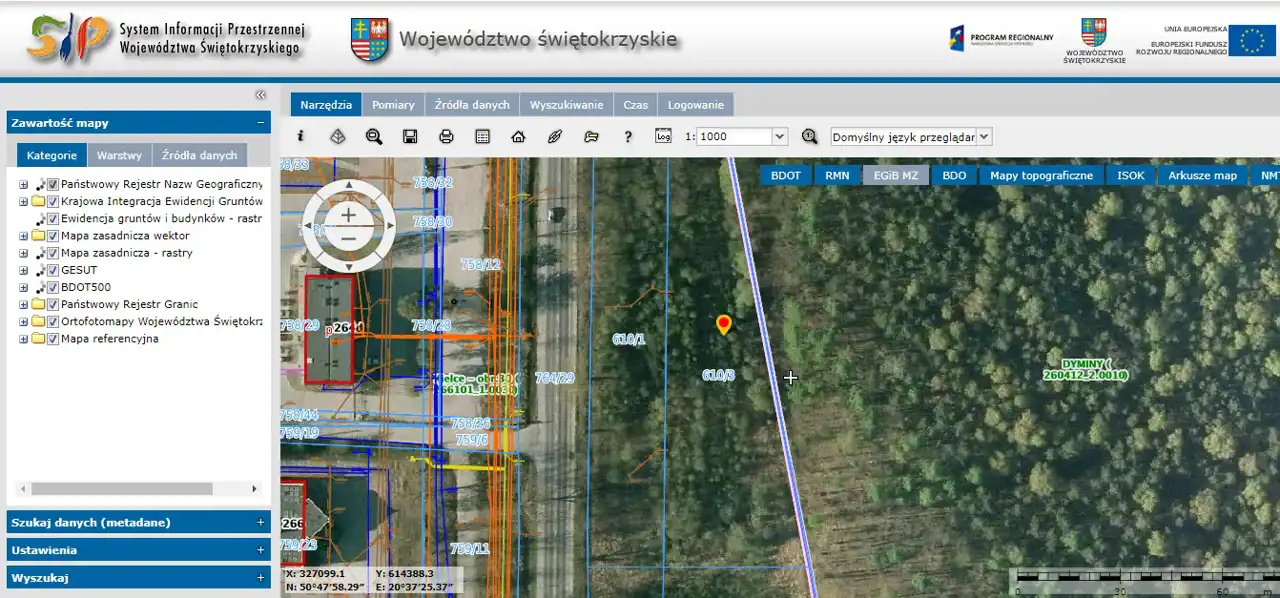Click the info (i) identify tool
The image size is (1280, 598).
[301, 137]
